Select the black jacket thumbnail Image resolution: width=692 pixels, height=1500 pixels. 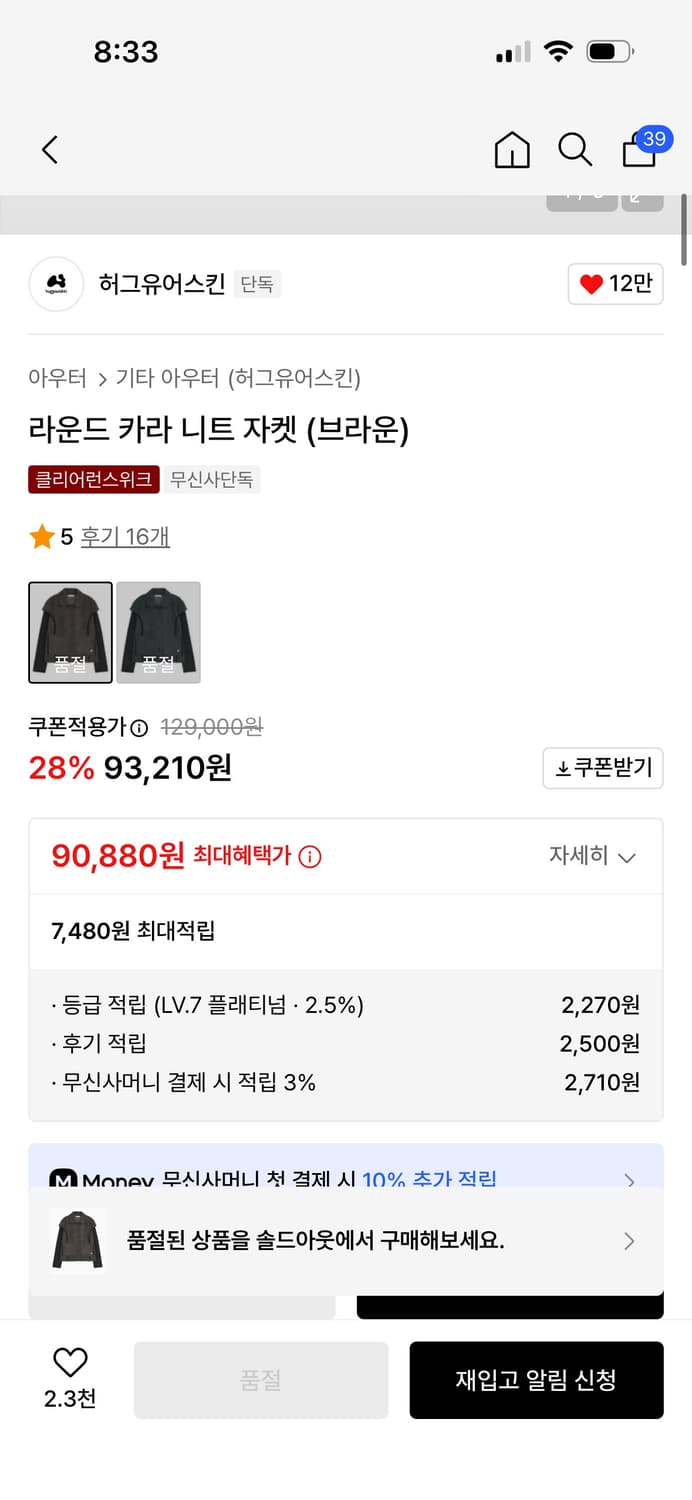tap(158, 632)
